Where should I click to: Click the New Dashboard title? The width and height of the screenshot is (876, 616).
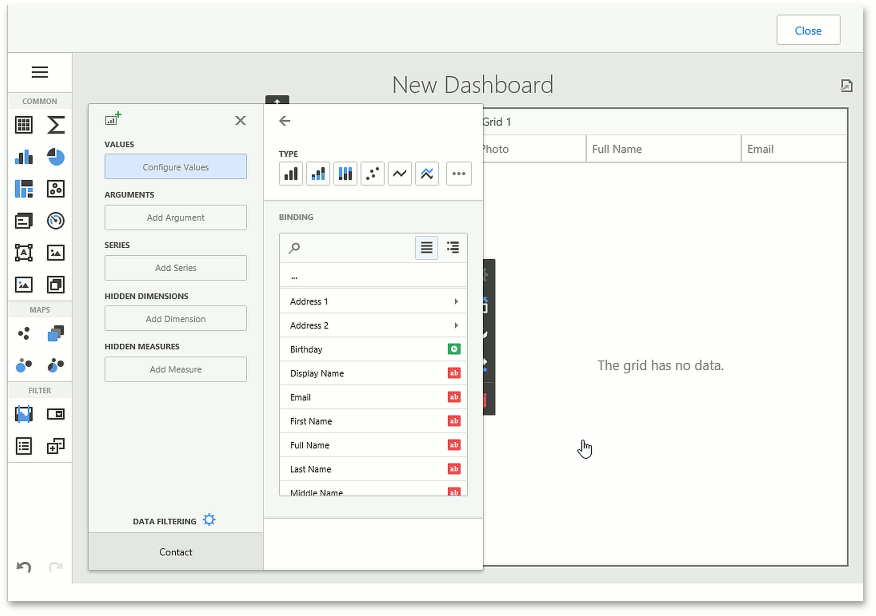472,85
